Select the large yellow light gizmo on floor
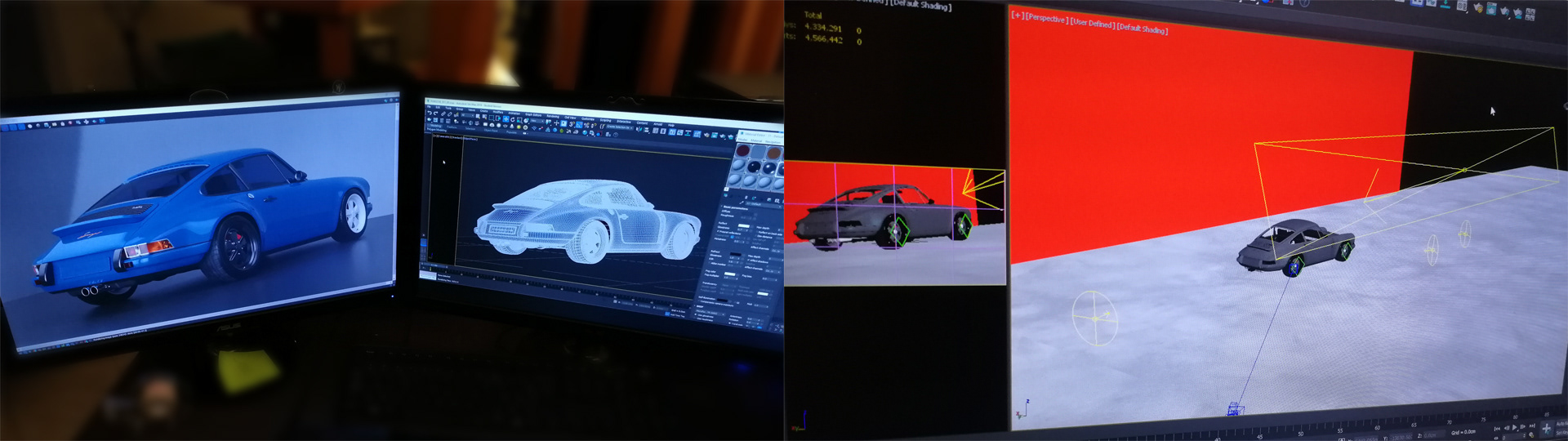 (x=1094, y=318)
